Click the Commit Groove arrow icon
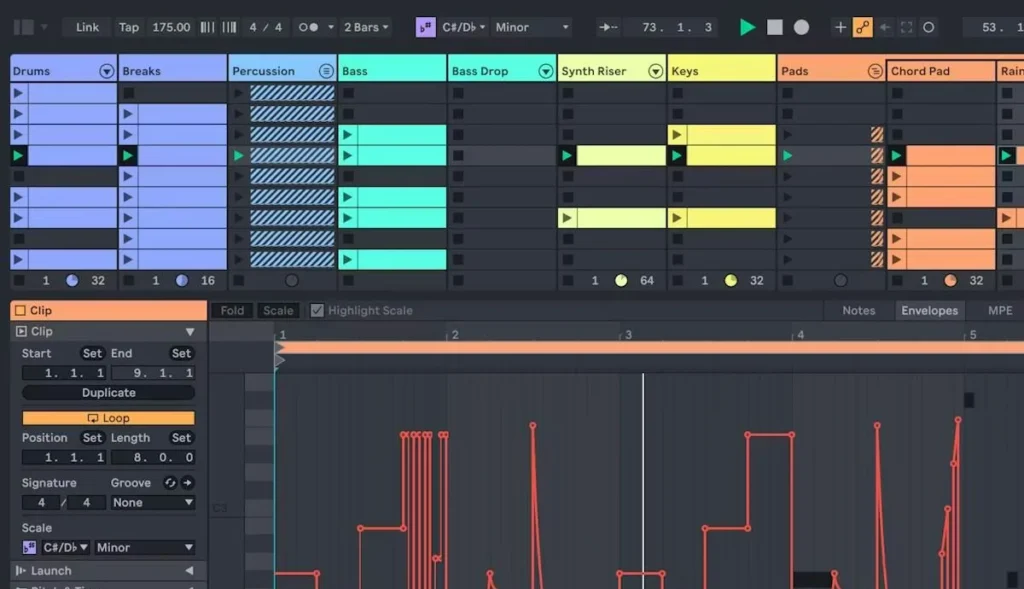 (187, 483)
